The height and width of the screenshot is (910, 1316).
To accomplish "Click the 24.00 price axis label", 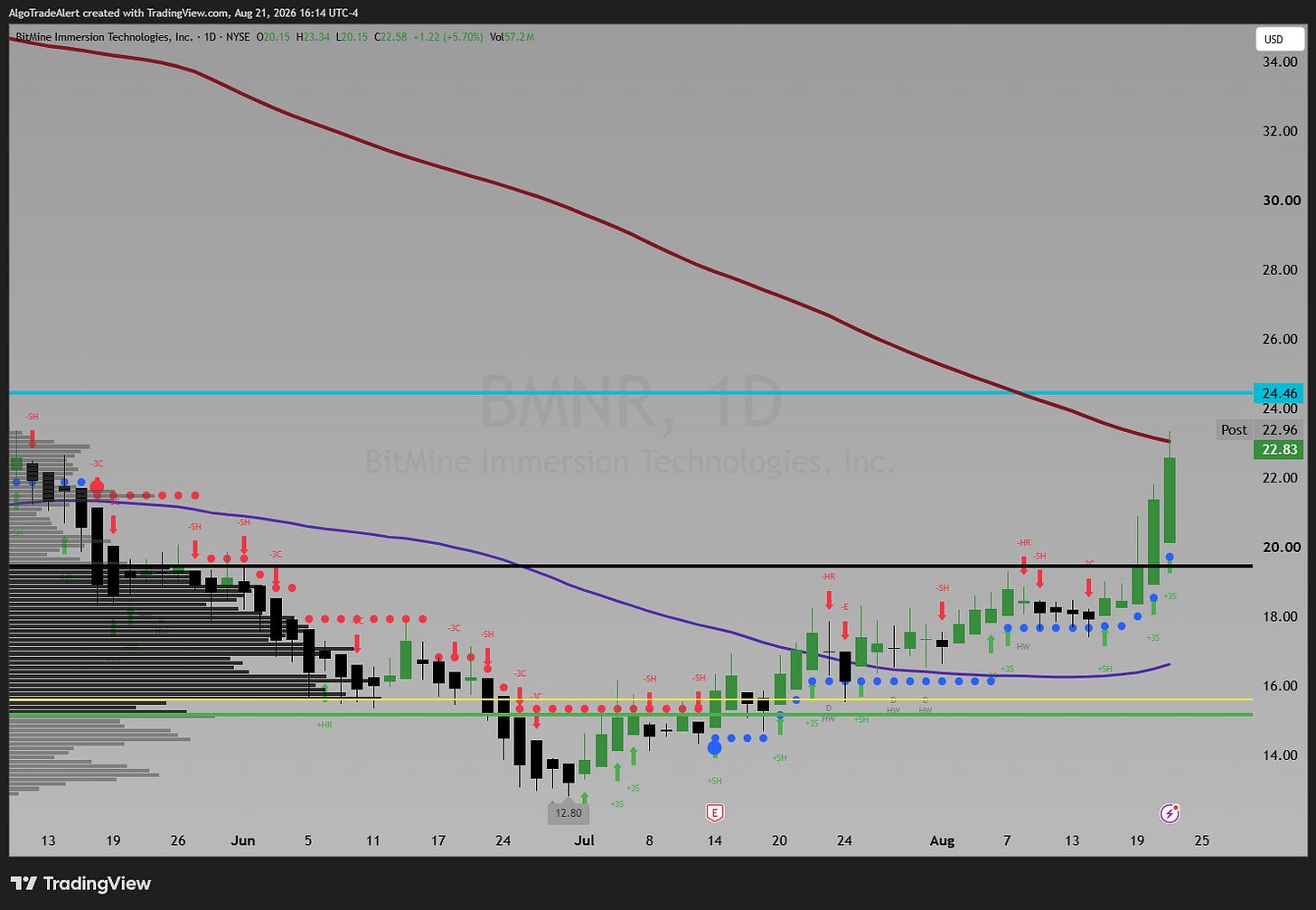I will click(x=1280, y=408).
